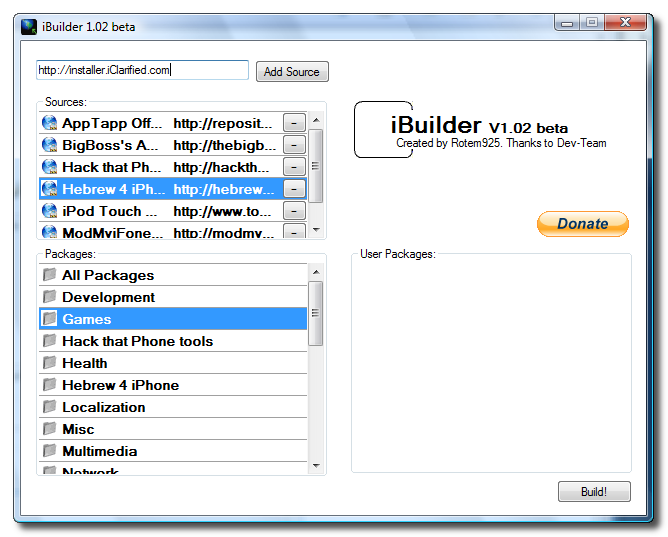This screenshot has width=668, height=537.
Task: Select the Games category
Action: (173, 319)
